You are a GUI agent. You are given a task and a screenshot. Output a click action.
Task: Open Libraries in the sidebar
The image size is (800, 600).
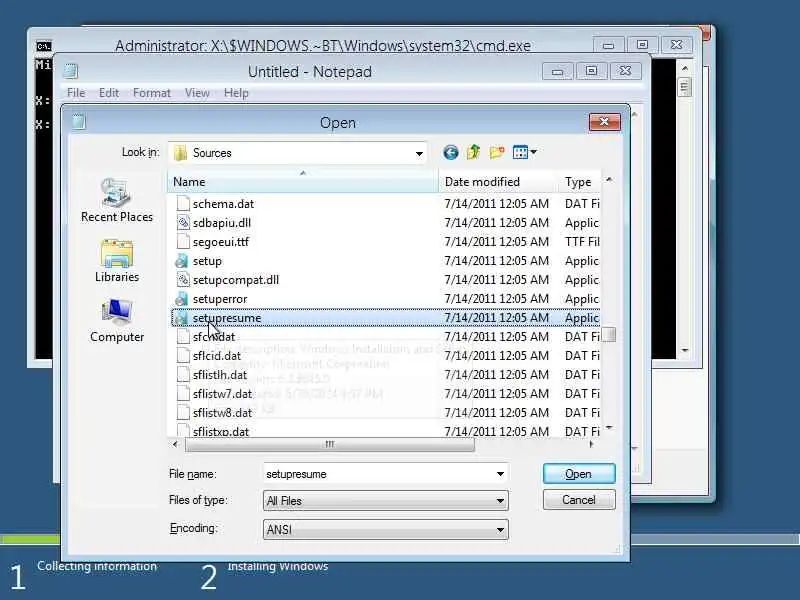tap(117, 261)
